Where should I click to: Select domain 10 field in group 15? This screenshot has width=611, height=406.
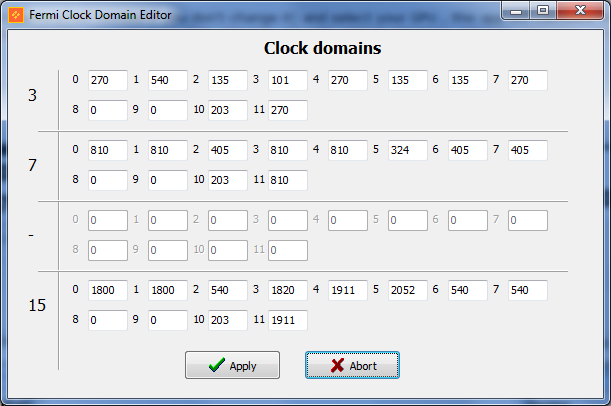[228, 320]
